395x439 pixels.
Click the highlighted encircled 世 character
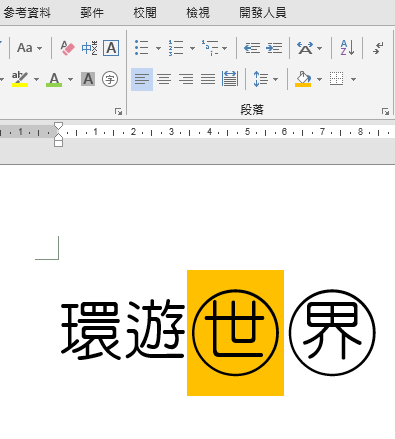pyautogui.click(x=235, y=333)
